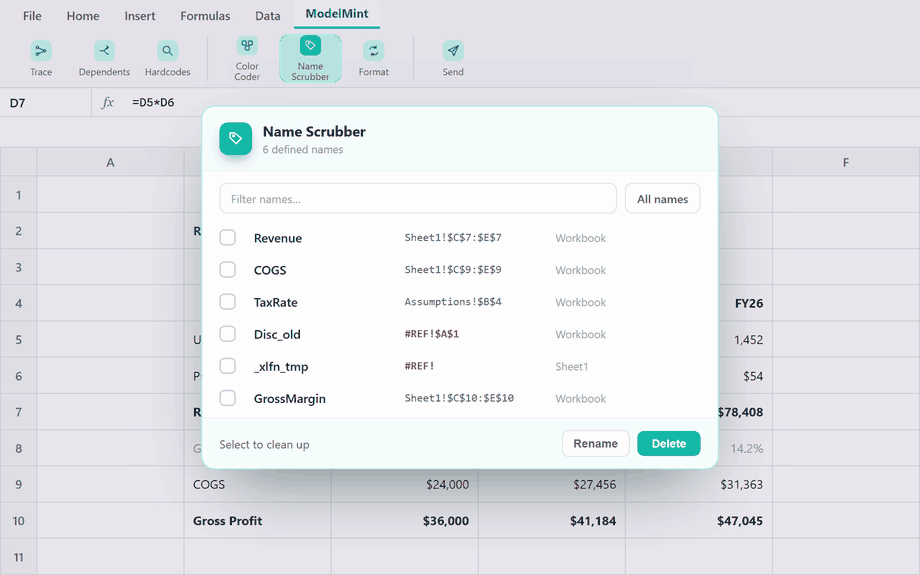The image size is (920, 575).
Task: Run the Format tool
Action: 374,58
